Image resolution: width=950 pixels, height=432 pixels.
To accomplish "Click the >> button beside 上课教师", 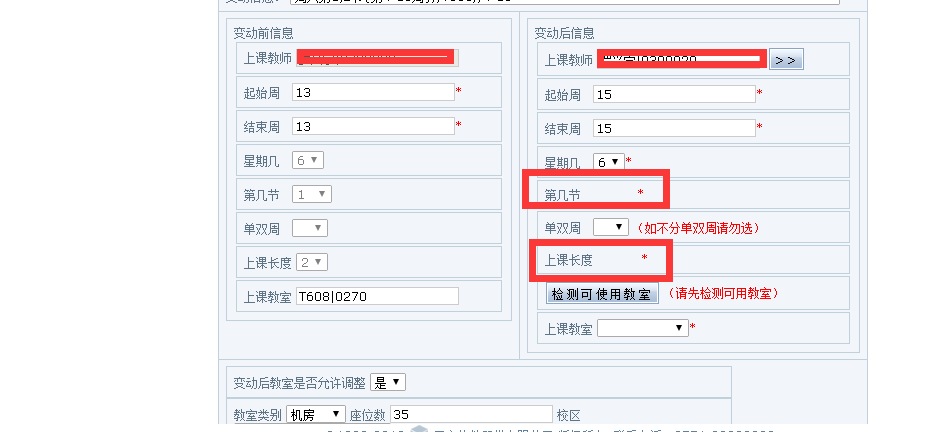I will point(786,61).
